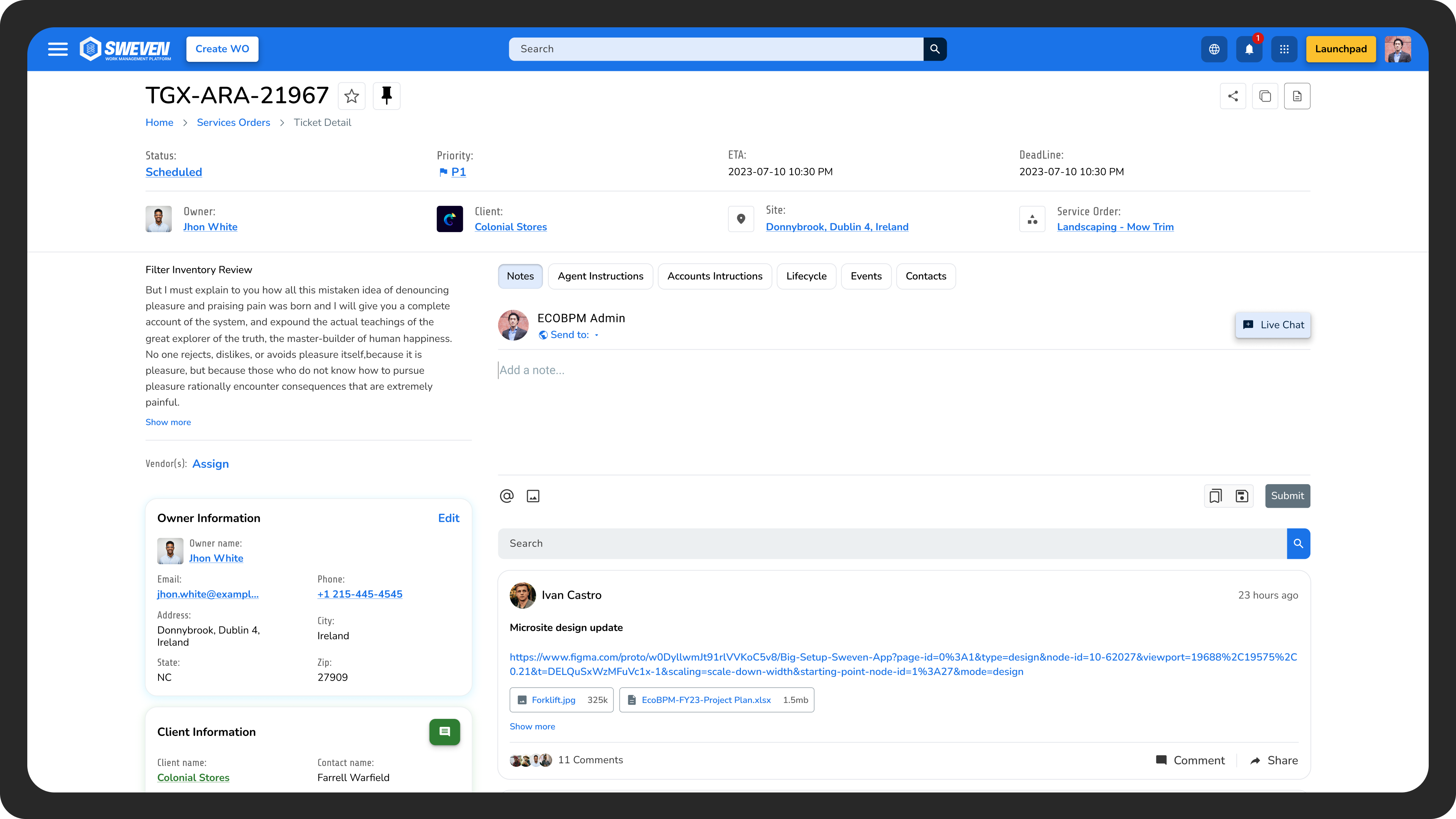Click the service order shapes icon
This screenshot has height=819, width=1456.
1032,219
